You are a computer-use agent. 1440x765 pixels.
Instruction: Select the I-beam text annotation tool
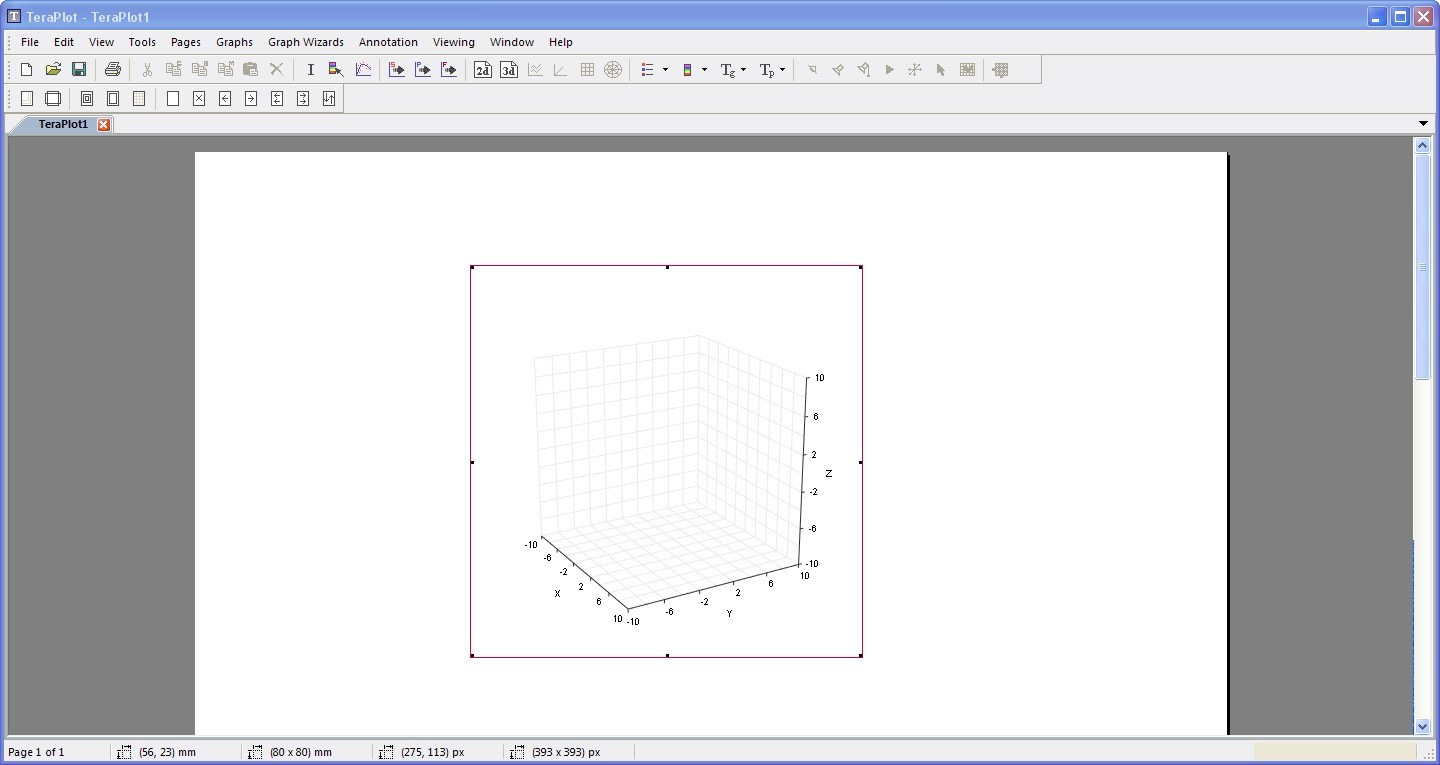(x=310, y=69)
